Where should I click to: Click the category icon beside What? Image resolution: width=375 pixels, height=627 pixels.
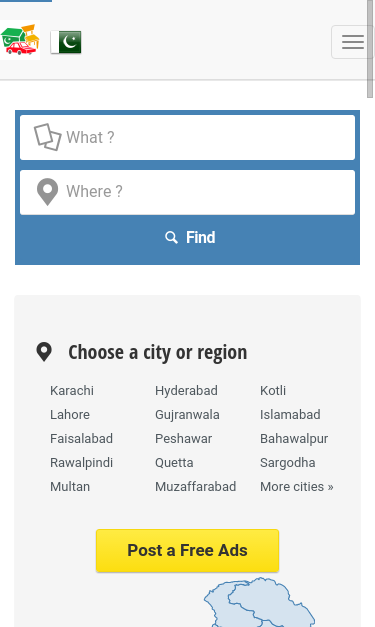pos(48,137)
